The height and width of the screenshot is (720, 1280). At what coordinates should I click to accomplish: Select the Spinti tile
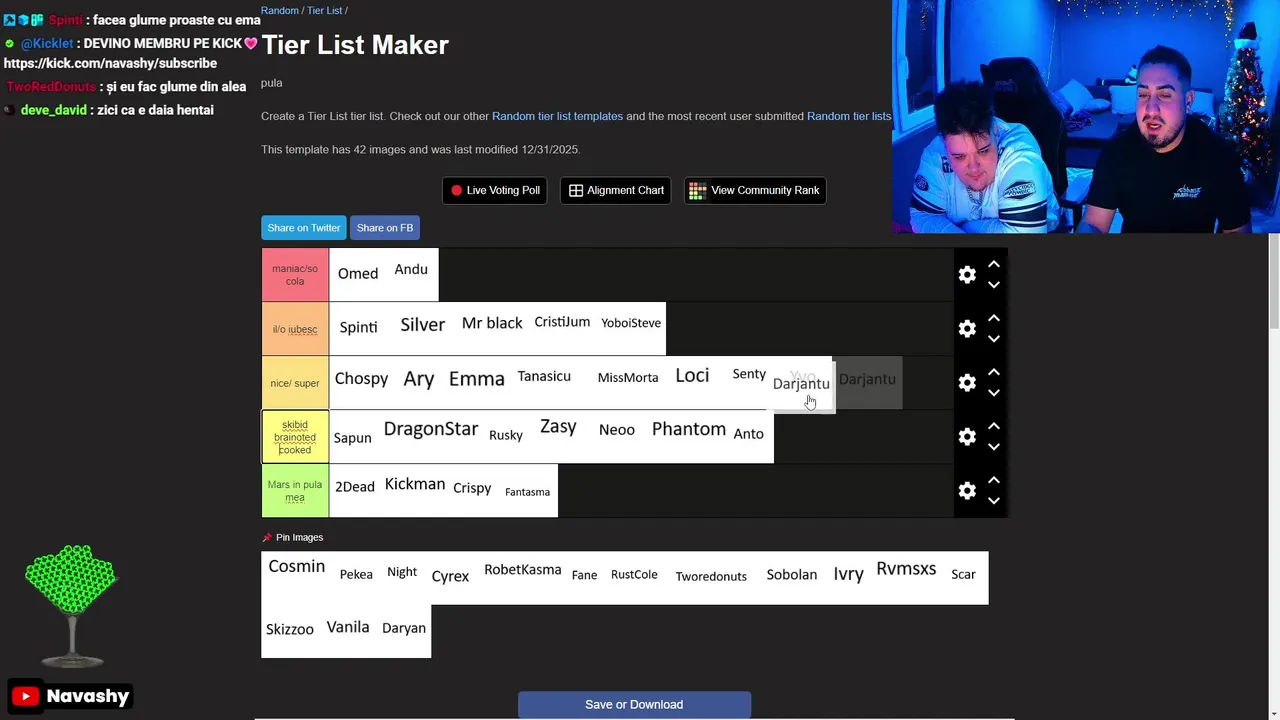tap(358, 328)
